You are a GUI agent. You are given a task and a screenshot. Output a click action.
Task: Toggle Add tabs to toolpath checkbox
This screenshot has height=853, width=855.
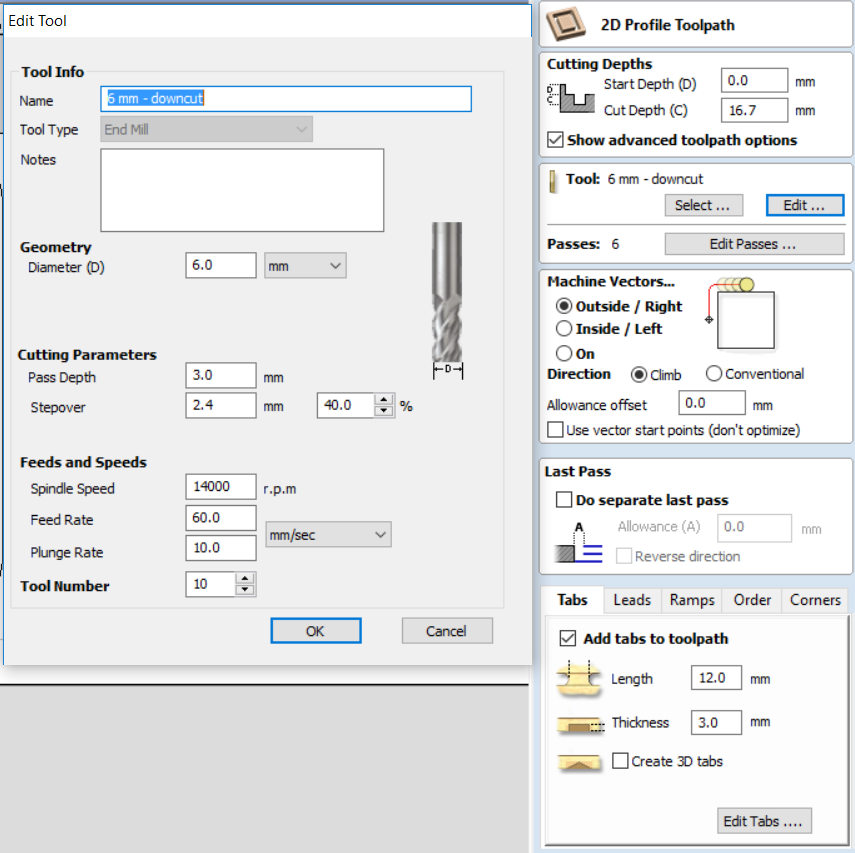click(x=568, y=638)
